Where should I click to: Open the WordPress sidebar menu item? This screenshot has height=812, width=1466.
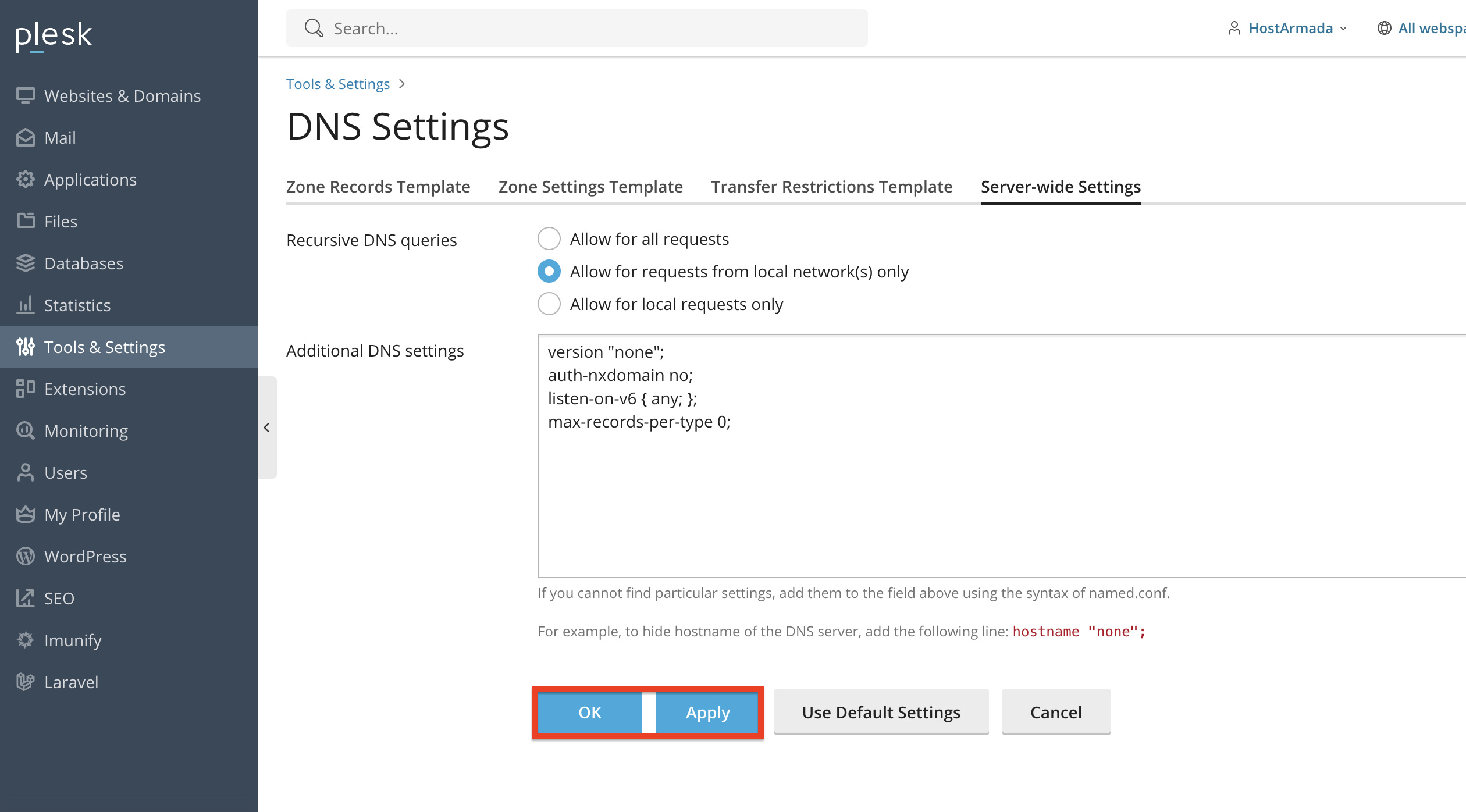129,556
